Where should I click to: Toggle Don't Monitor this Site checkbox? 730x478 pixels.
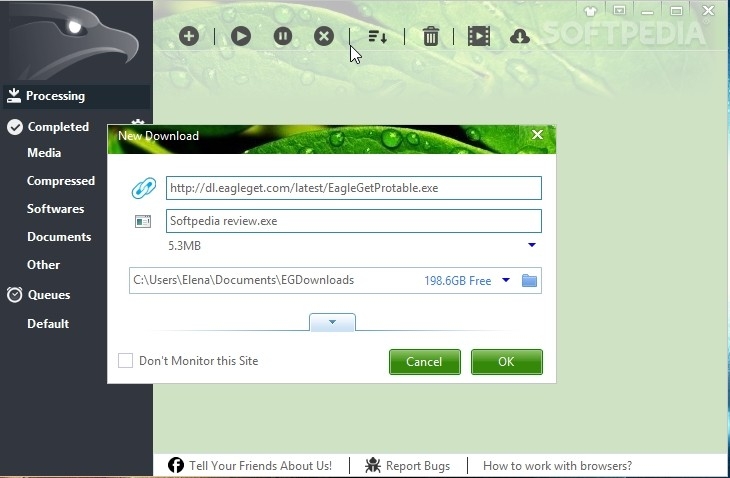click(x=125, y=361)
